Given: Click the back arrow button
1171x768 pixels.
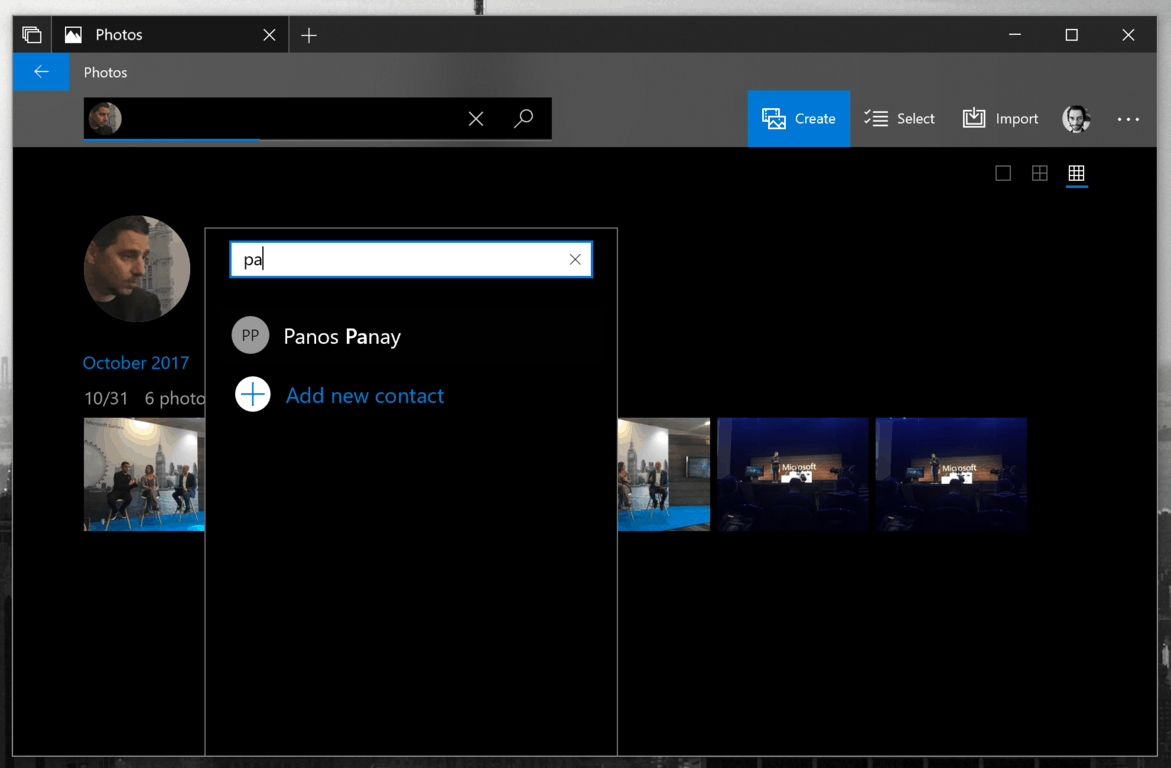Looking at the screenshot, I should pos(41,72).
